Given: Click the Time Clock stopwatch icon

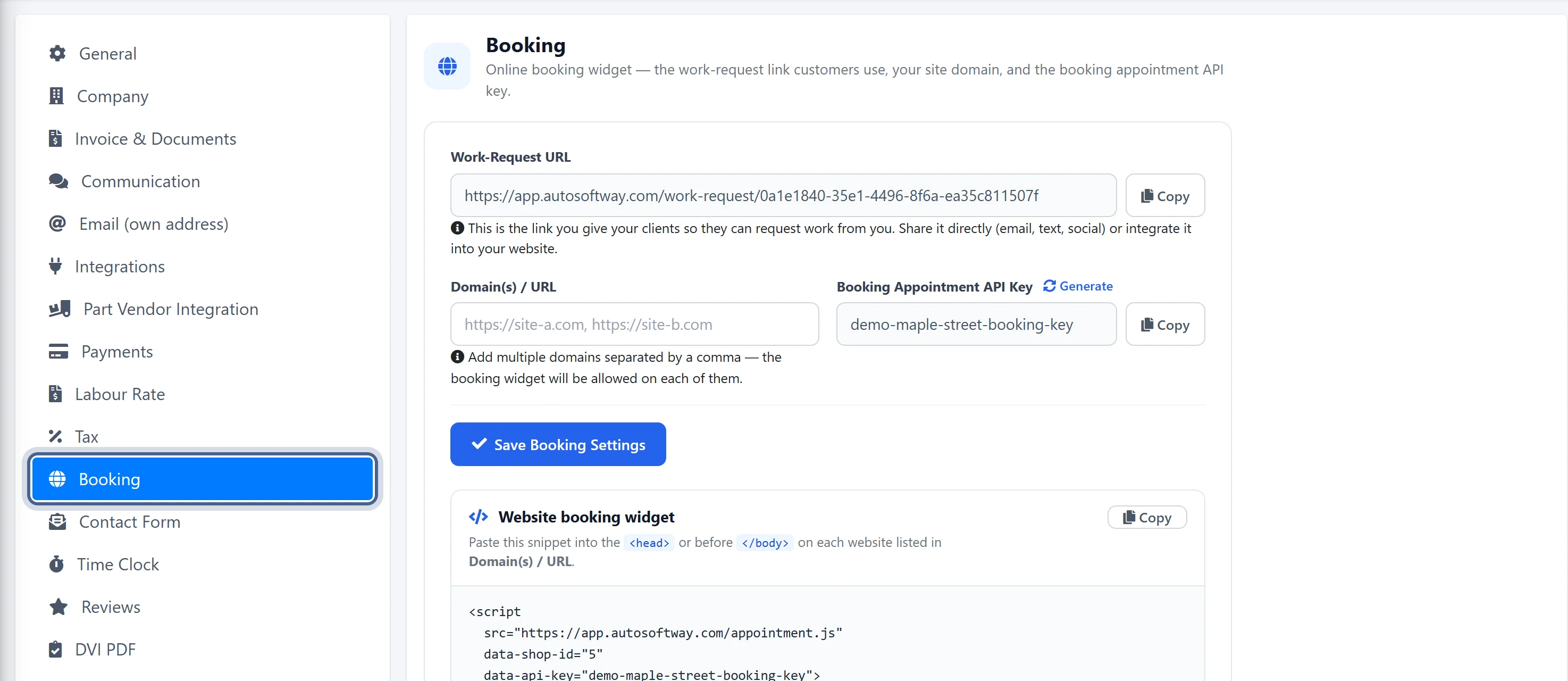Looking at the screenshot, I should coord(56,564).
